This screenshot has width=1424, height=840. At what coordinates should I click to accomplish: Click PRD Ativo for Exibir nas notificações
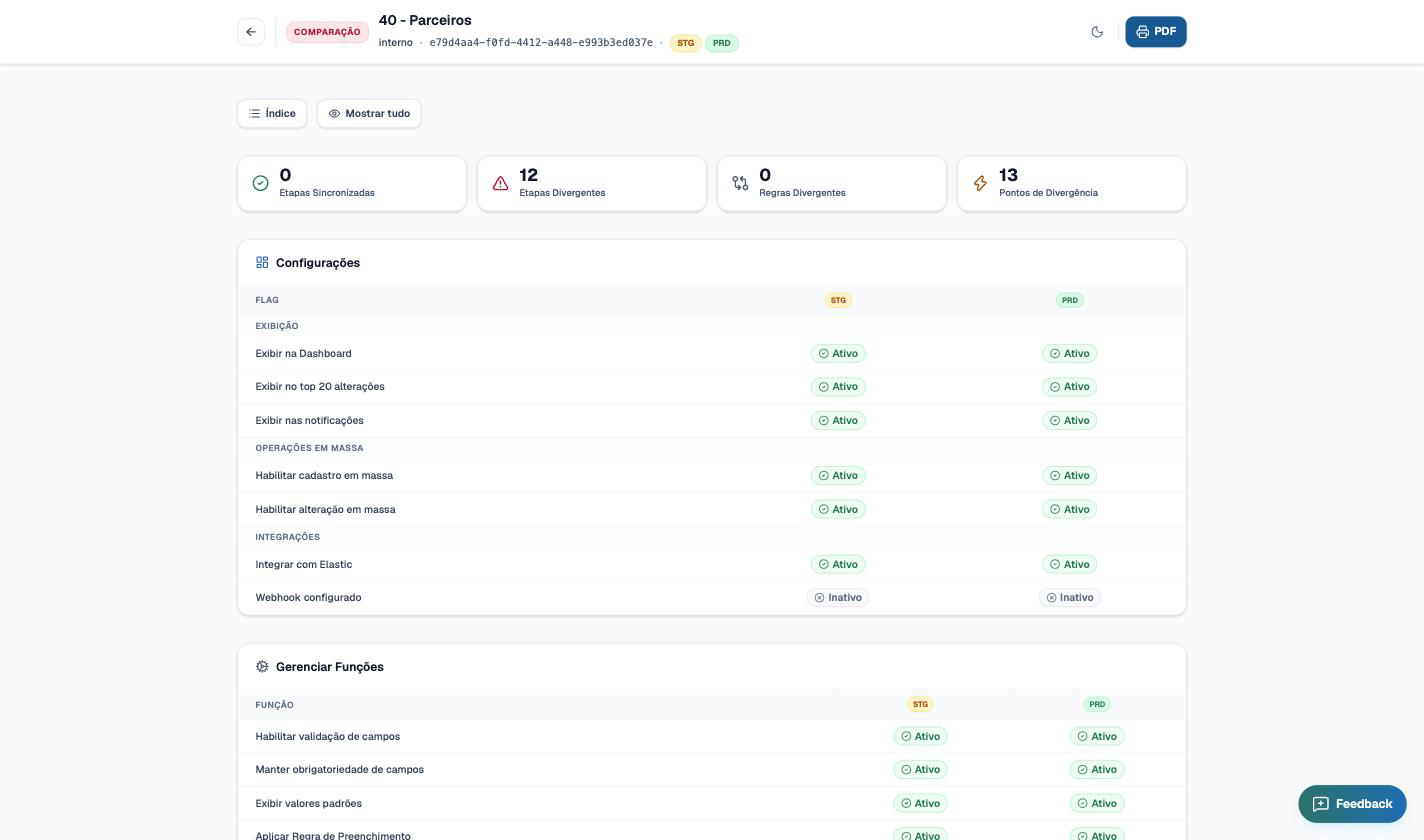click(1070, 420)
